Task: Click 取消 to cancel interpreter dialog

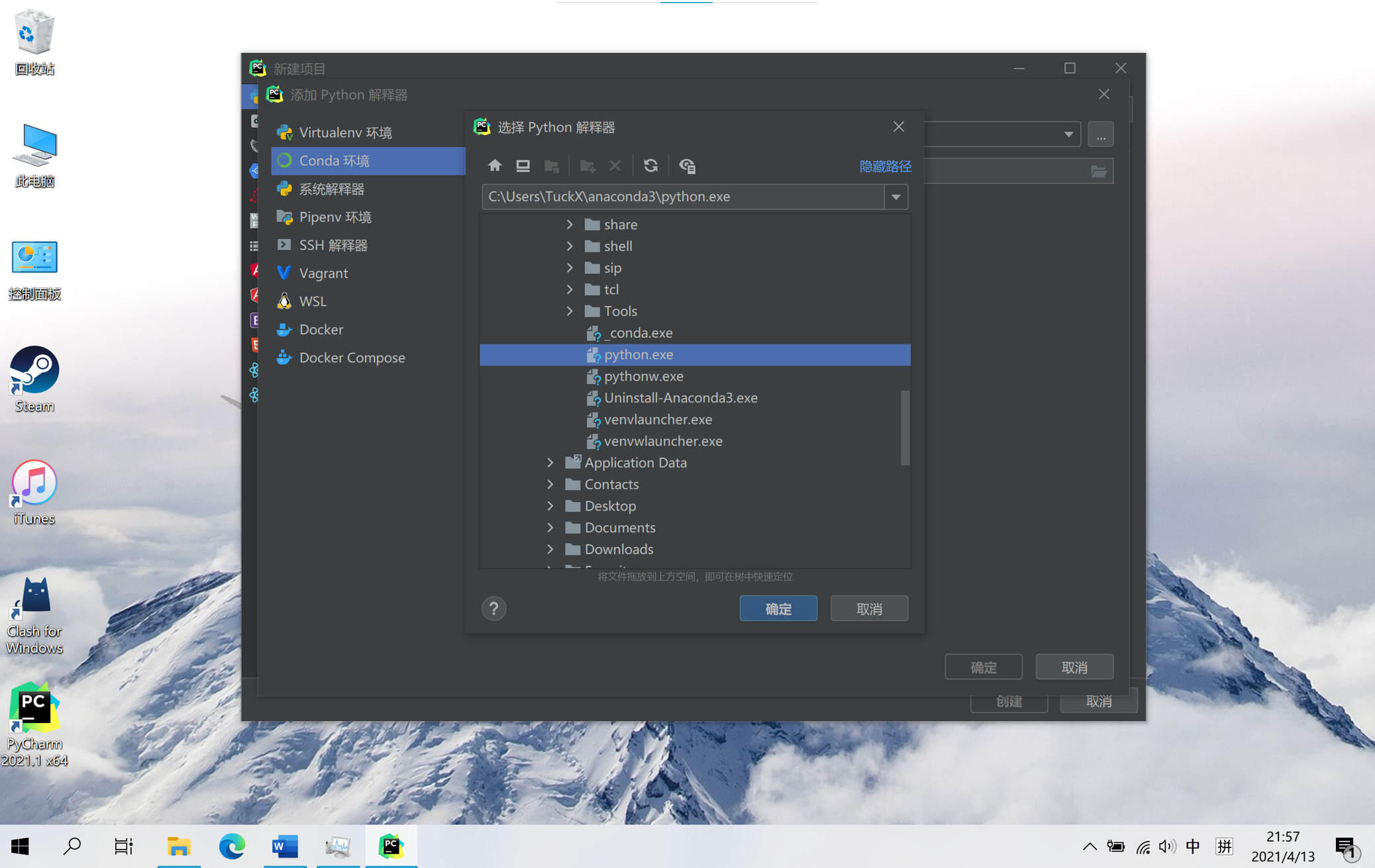Action: pyautogui.click(x=870, y=608)
